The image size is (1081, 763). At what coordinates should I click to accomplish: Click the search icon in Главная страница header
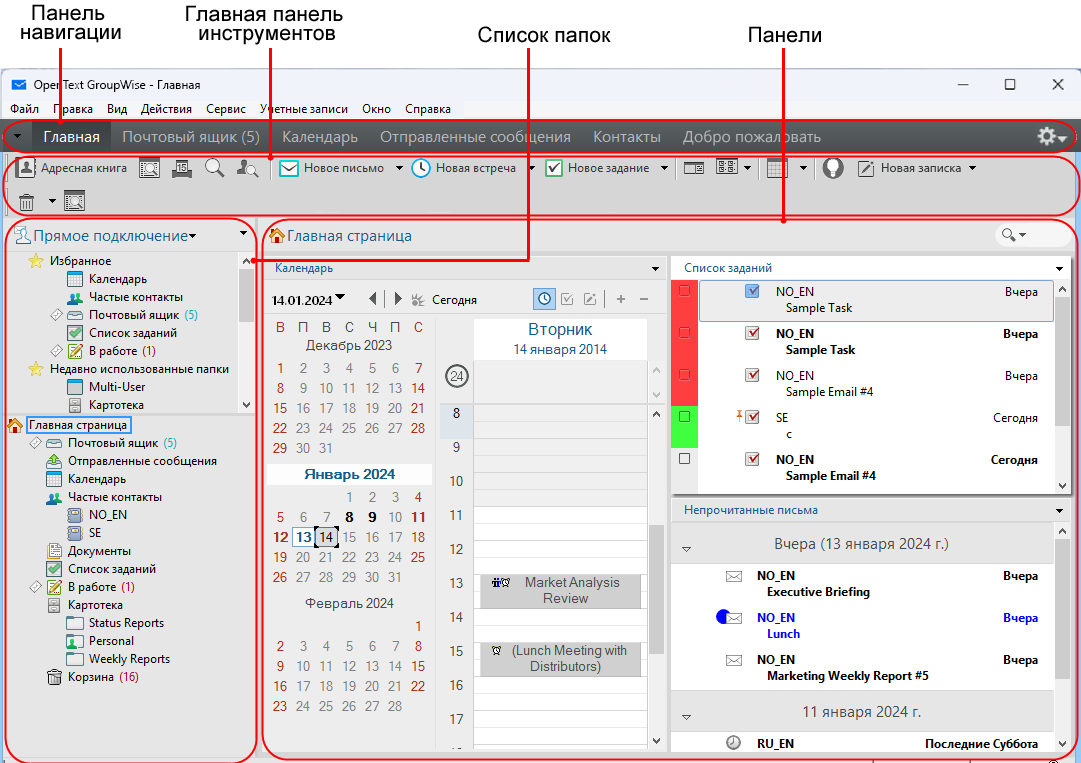point(1009,235)
